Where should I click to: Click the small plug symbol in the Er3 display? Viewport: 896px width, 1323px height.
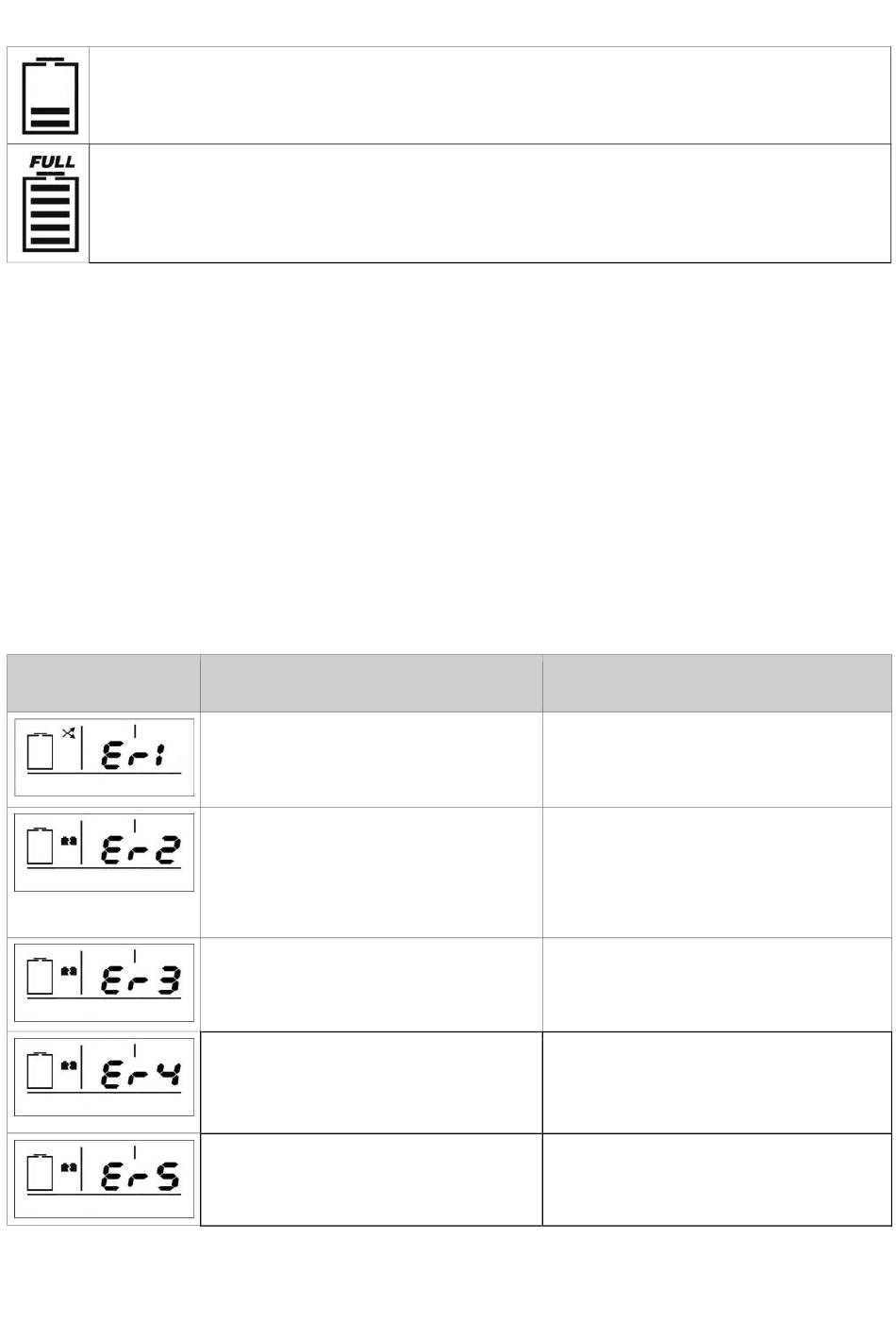[x=69, y=969]
